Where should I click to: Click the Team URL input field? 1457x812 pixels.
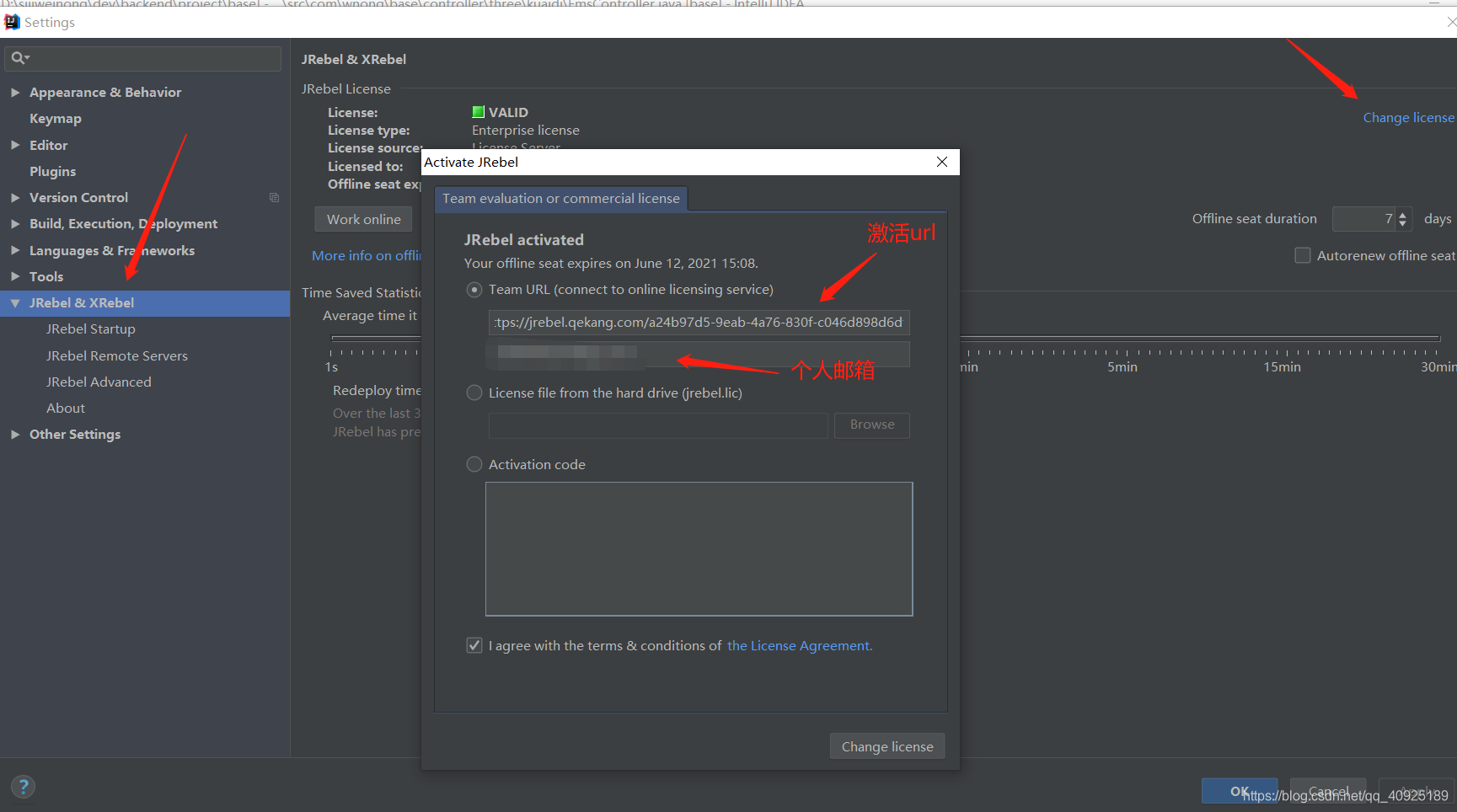[x=699, y=323]
